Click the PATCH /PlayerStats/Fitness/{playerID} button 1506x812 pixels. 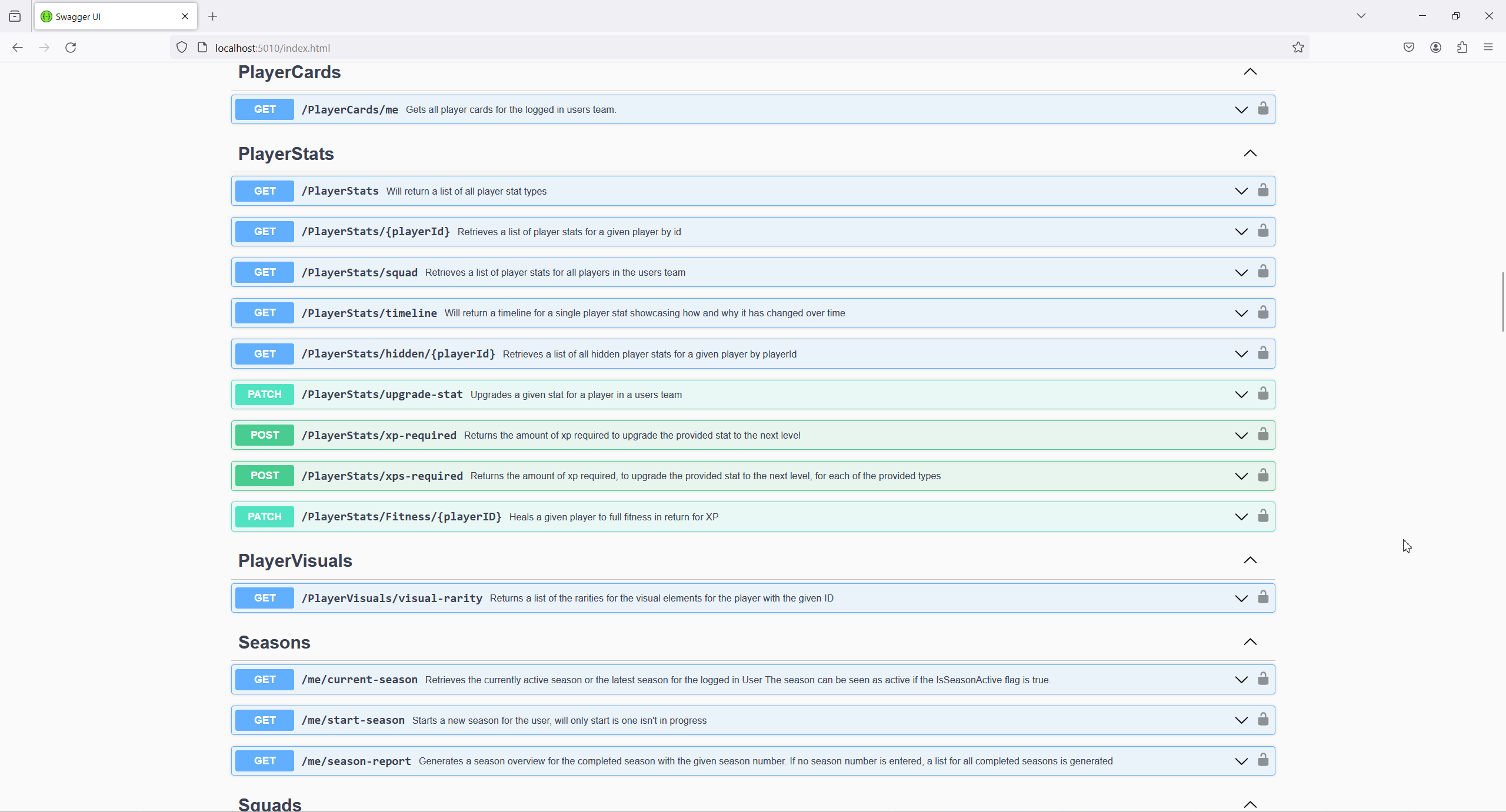(264, 517)
